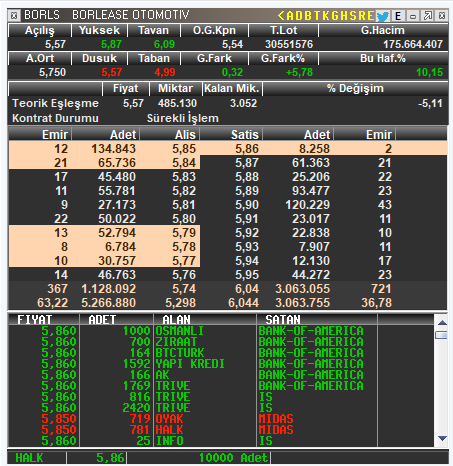The image size is (453, 466).
Task: Click the Alis column header in order book
Action: coord(170,135)
